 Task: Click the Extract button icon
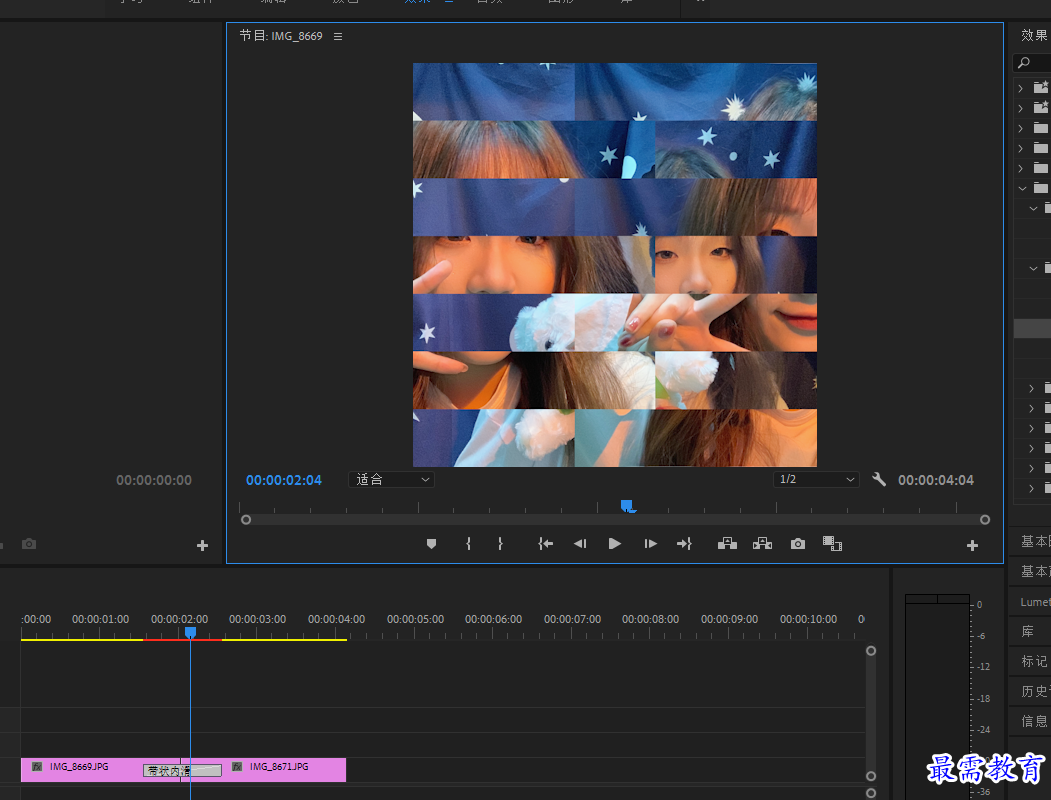[762, 543]
